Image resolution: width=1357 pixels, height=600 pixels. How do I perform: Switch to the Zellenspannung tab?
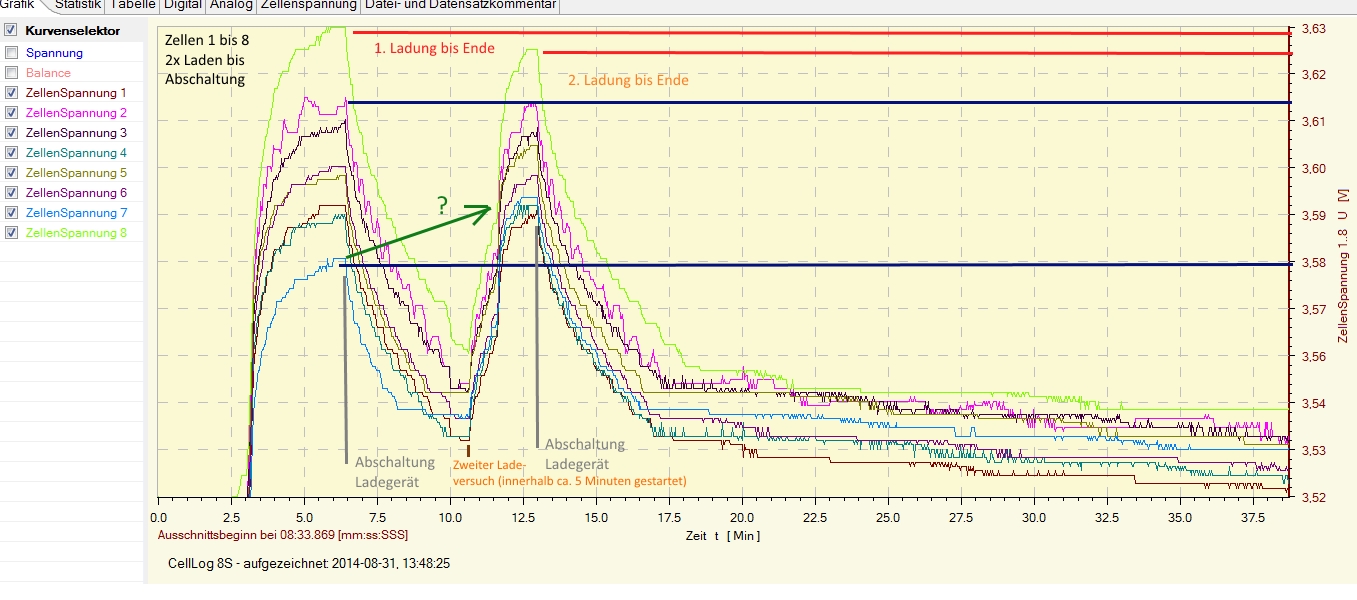(308, 5)
